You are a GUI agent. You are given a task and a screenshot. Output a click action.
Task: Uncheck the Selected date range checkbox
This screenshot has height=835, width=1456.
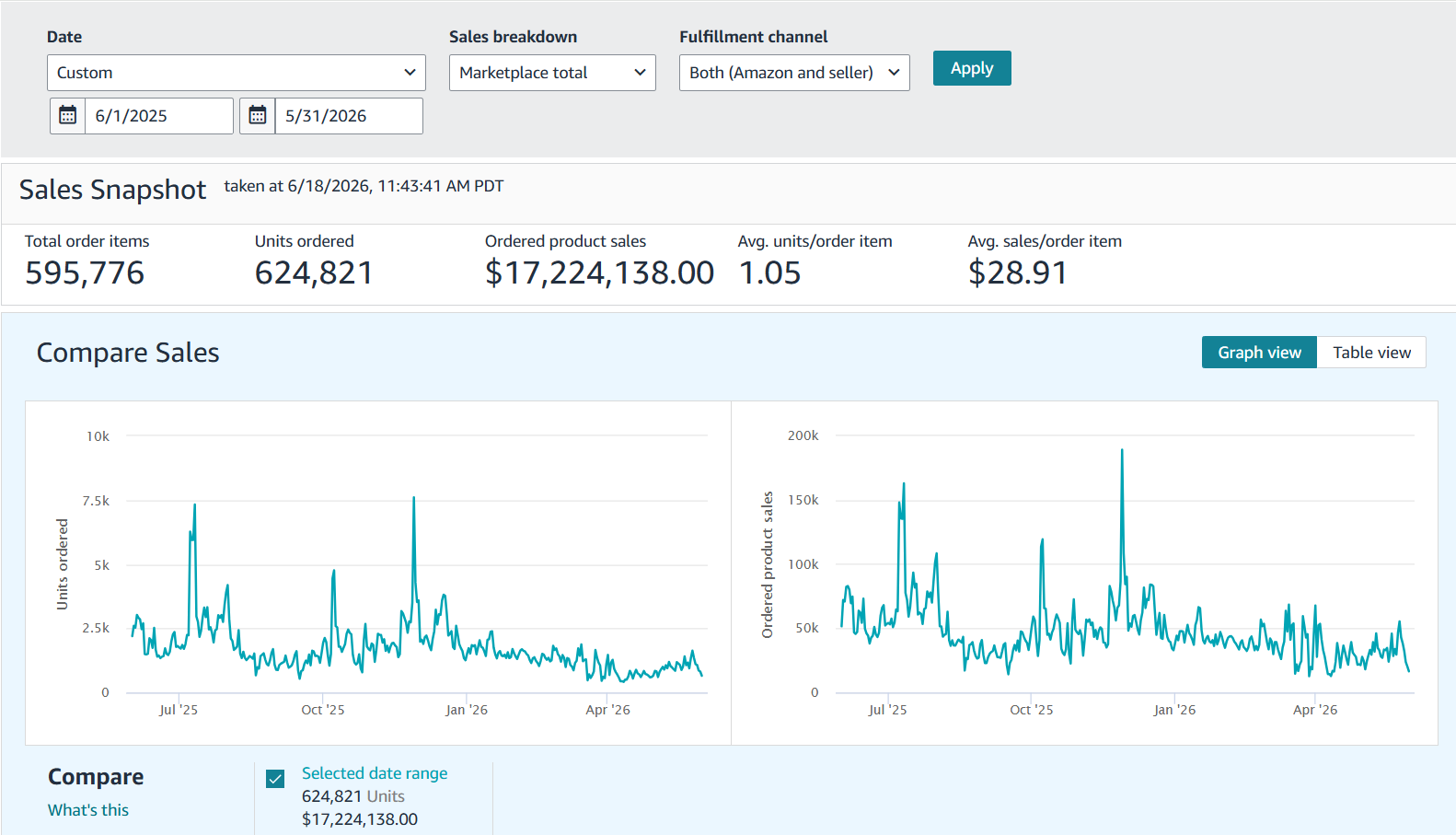click(x=275, y=779)
